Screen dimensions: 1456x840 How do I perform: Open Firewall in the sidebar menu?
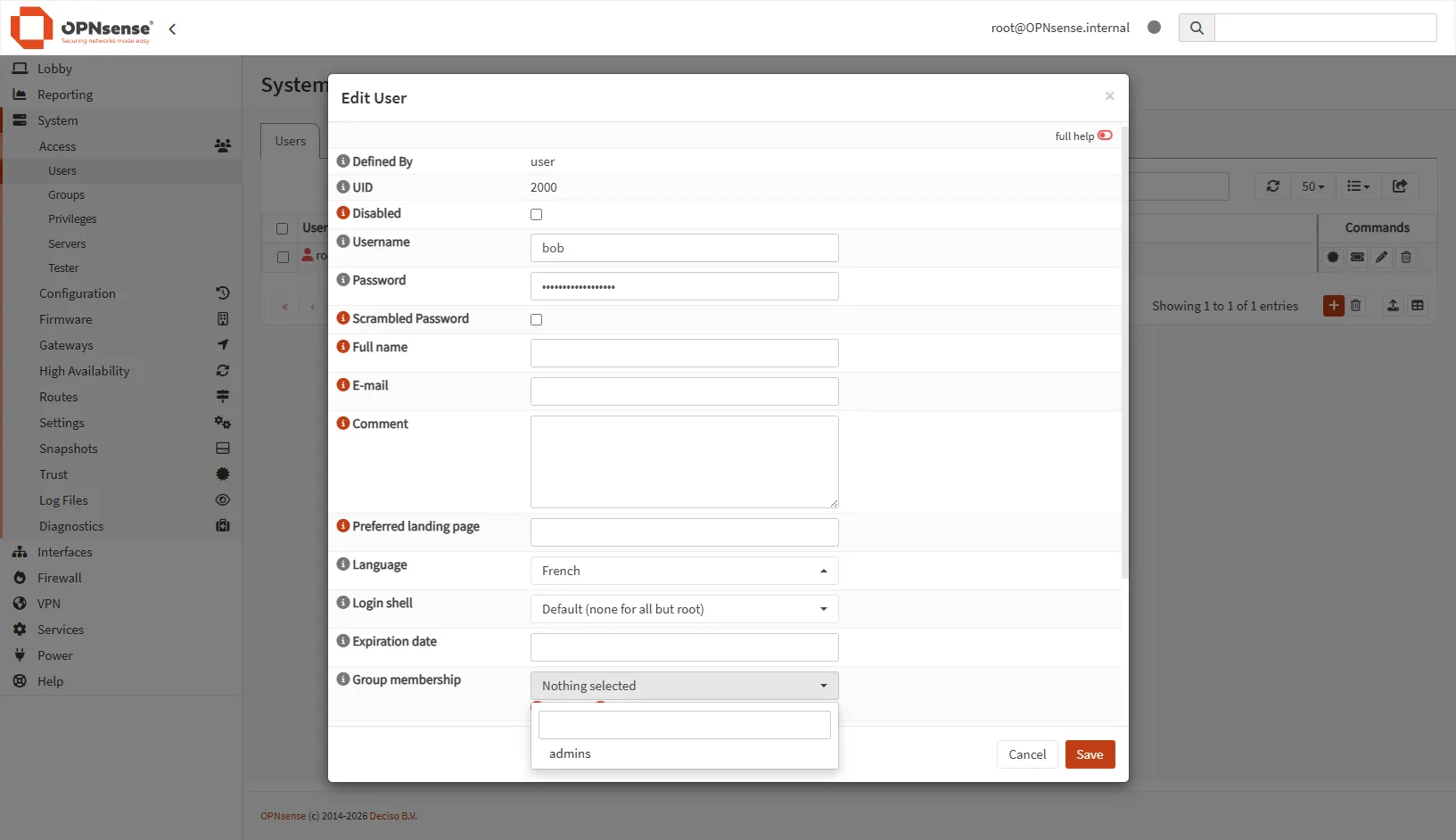click(x=59, y=578)
